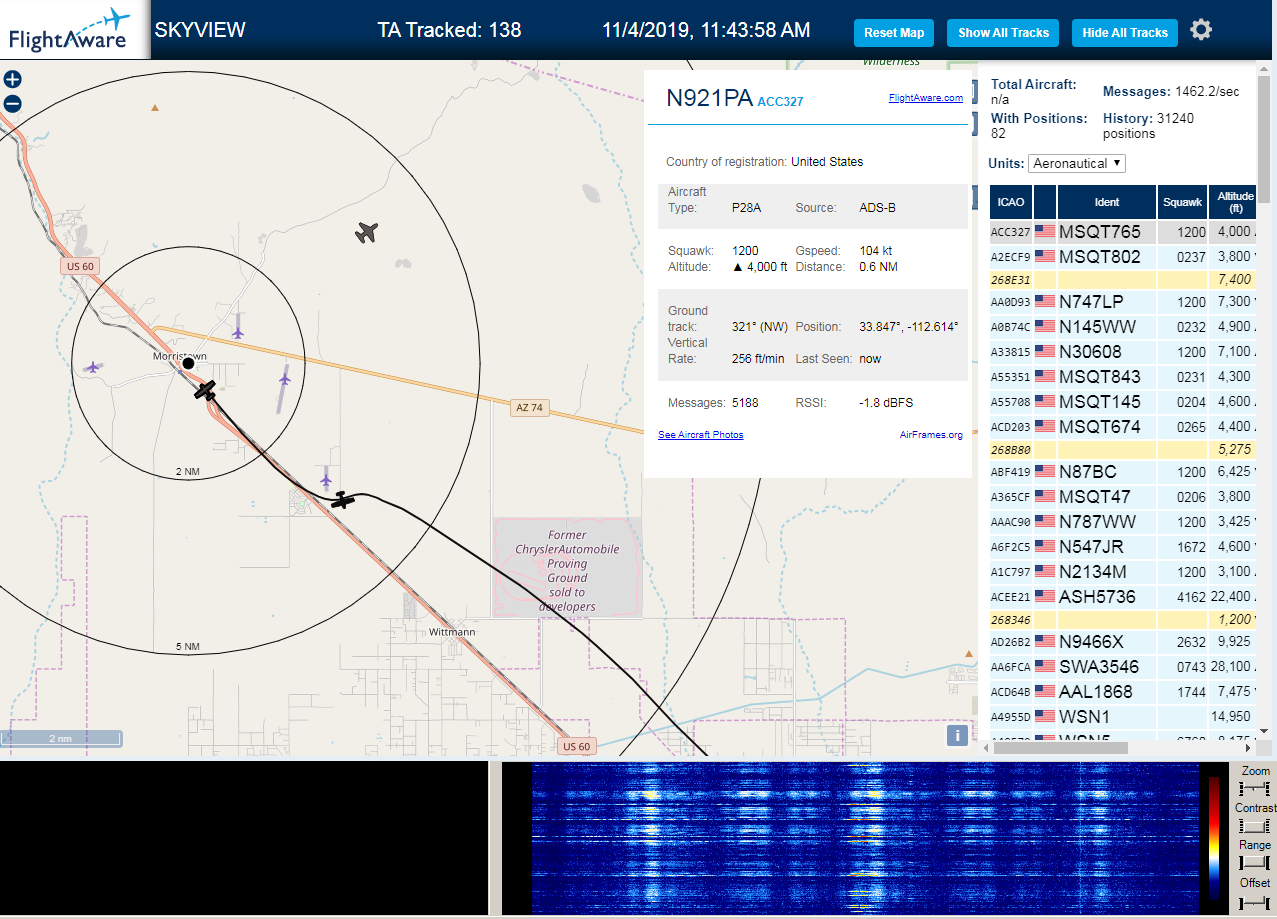1277x919 pixels.
Task: Select the purple aircraft west of Morristown
Action: (93, 367)
